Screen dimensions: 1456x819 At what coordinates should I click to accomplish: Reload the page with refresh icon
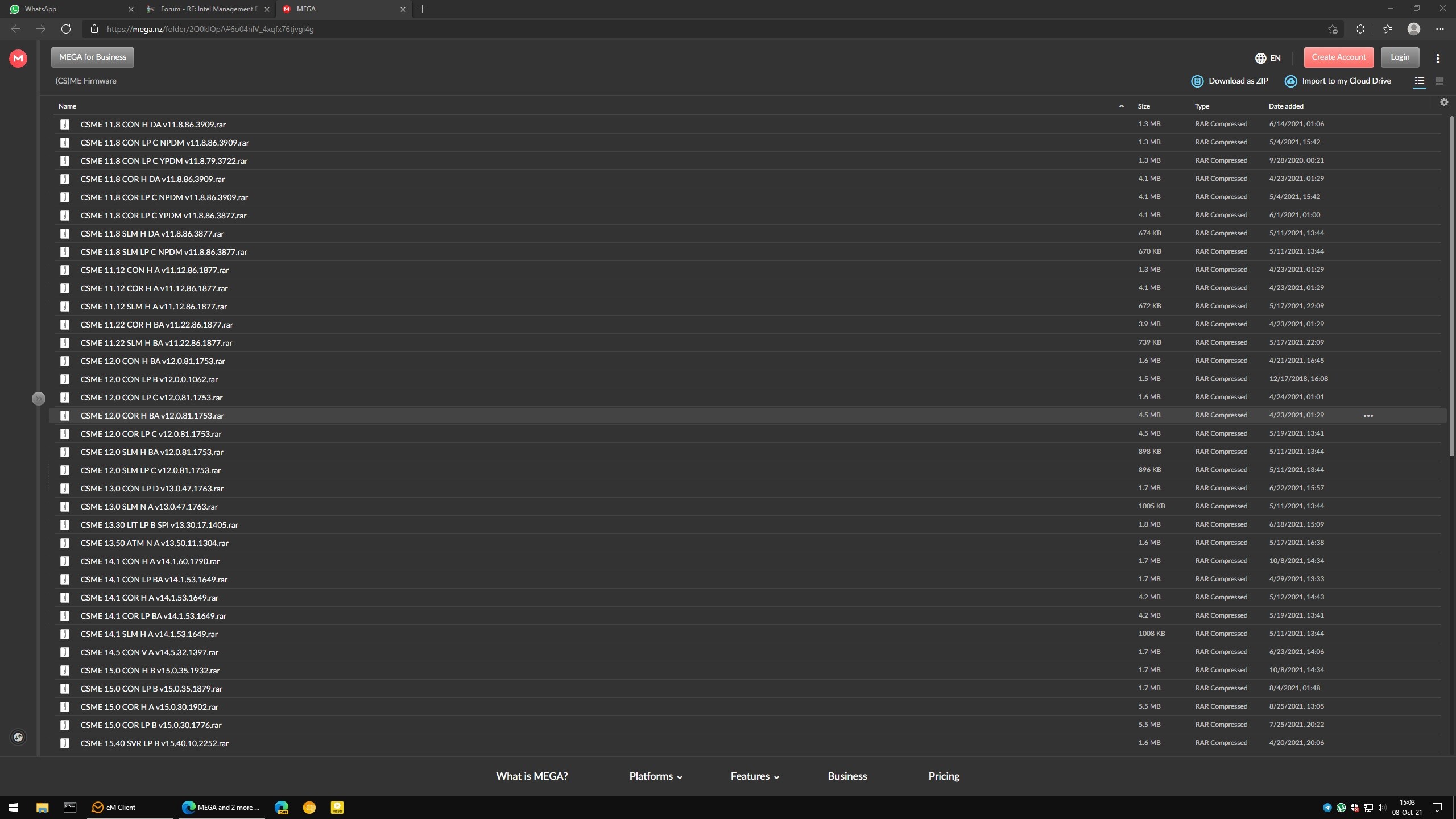click(x=66, y=29)
